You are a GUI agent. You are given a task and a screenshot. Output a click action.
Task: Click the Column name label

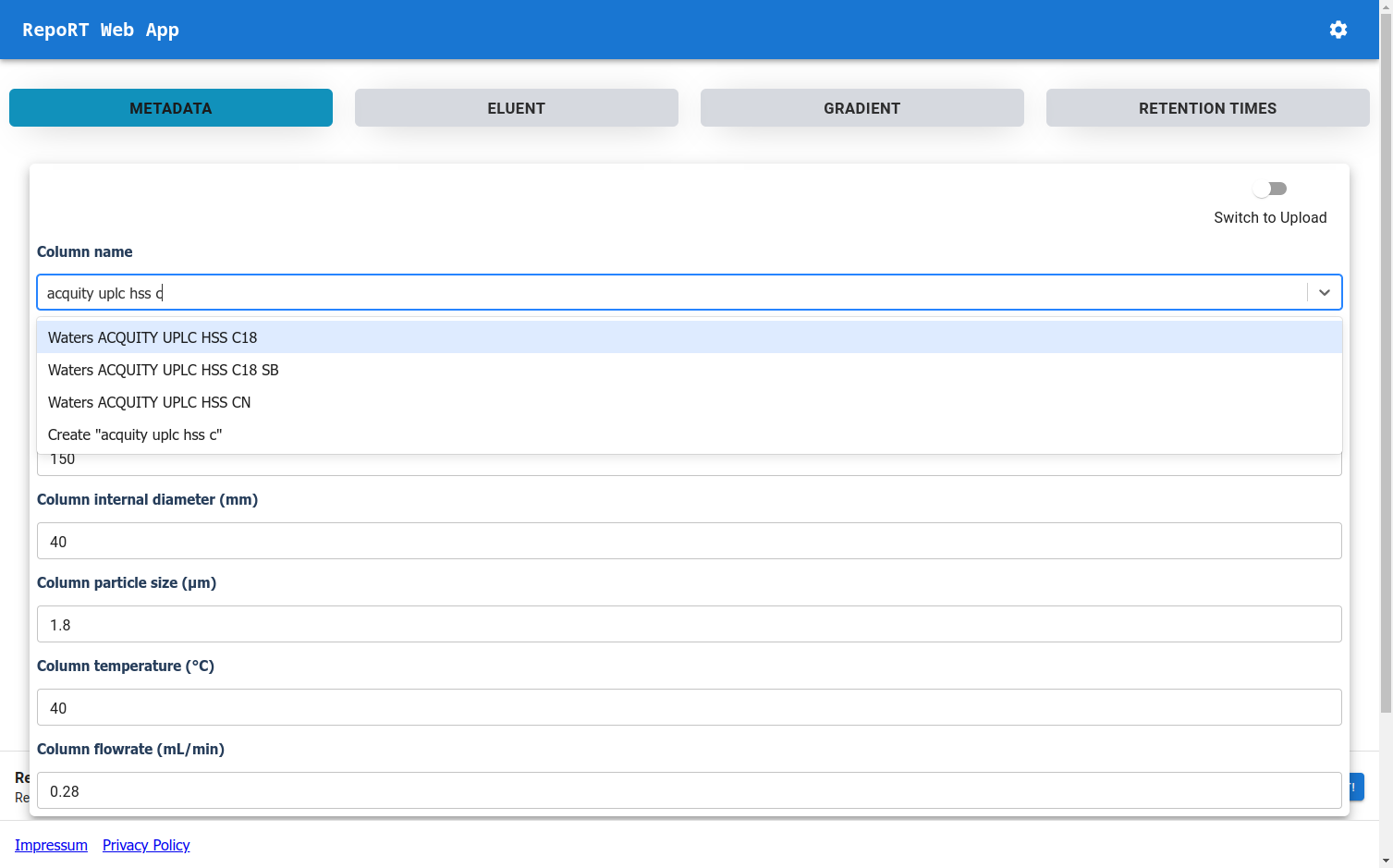(x=85, y=251)
